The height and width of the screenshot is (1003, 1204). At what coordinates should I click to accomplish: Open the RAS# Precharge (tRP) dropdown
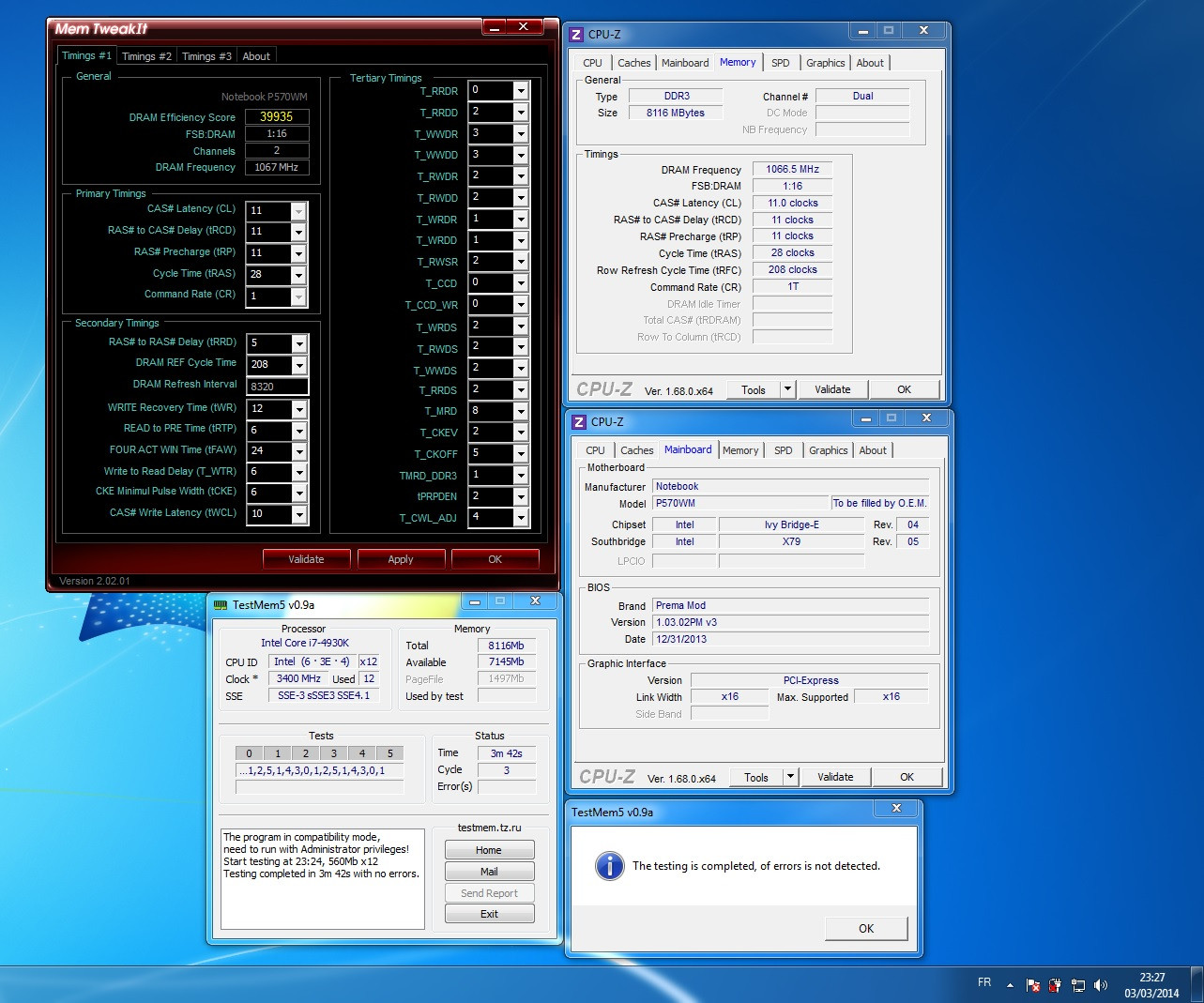point(298,253)
